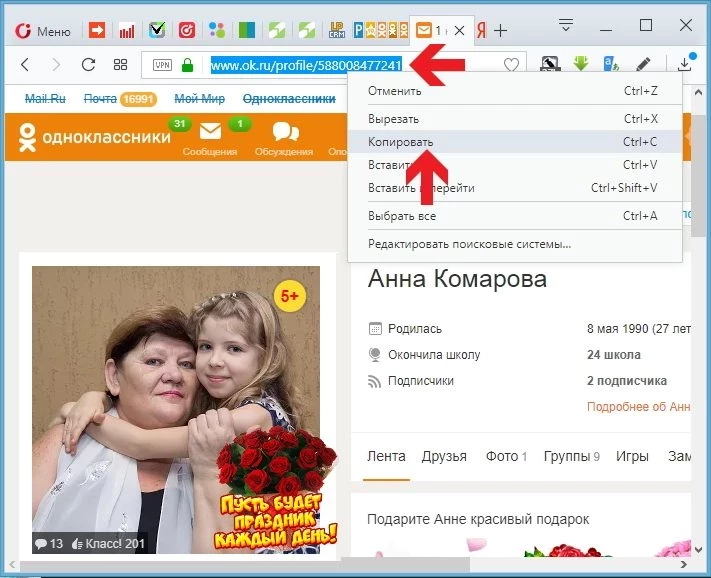Click the Opera Меню button
The image size is (711, 578).
43,31
